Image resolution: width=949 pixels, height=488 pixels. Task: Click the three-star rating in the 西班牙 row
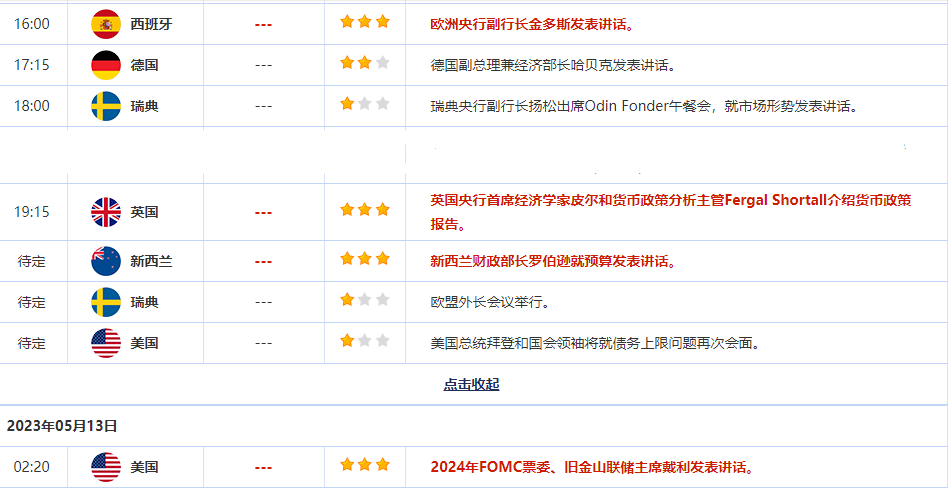click(364, 22)
